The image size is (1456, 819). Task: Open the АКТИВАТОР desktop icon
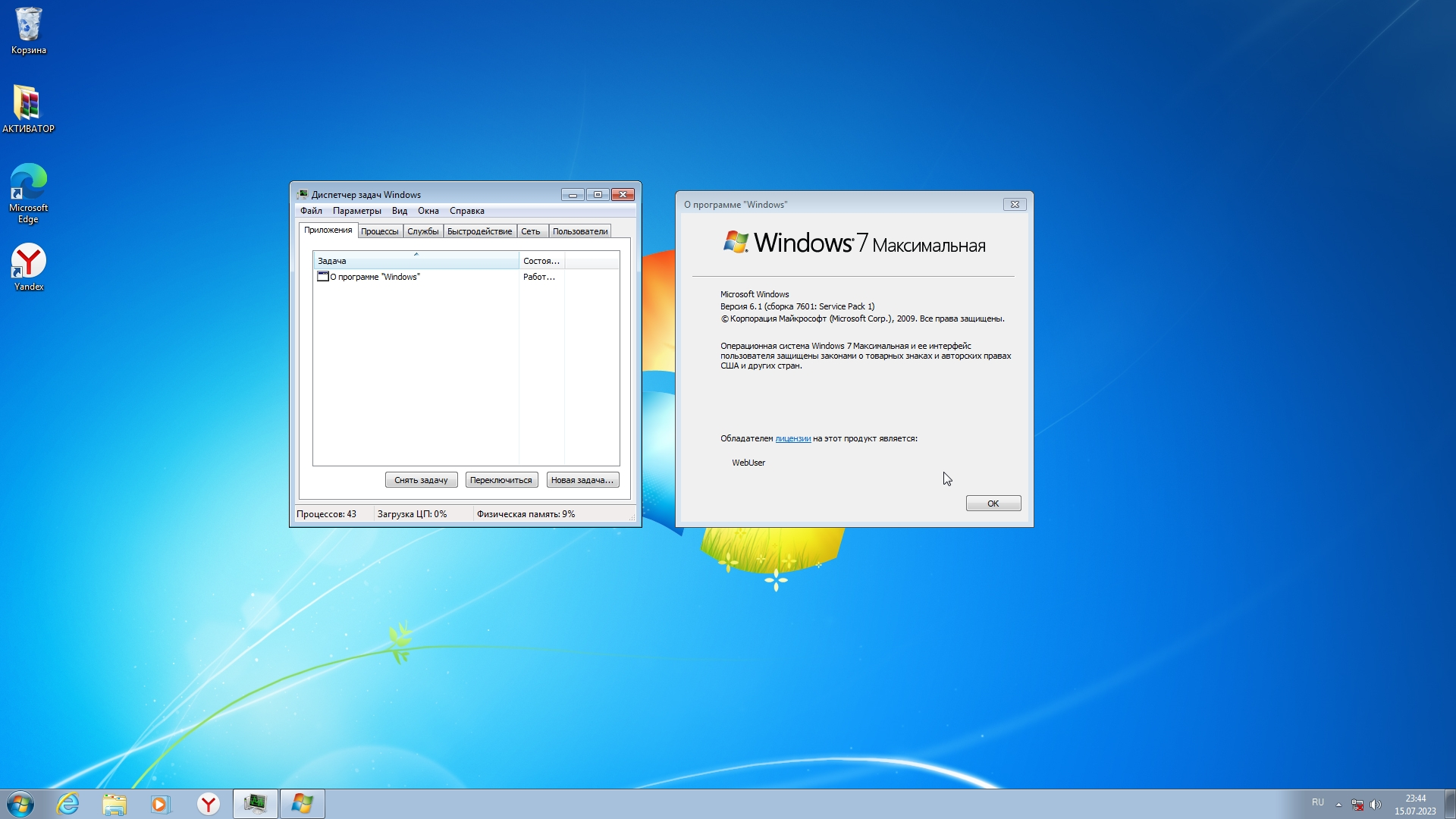tap(28, 108)
